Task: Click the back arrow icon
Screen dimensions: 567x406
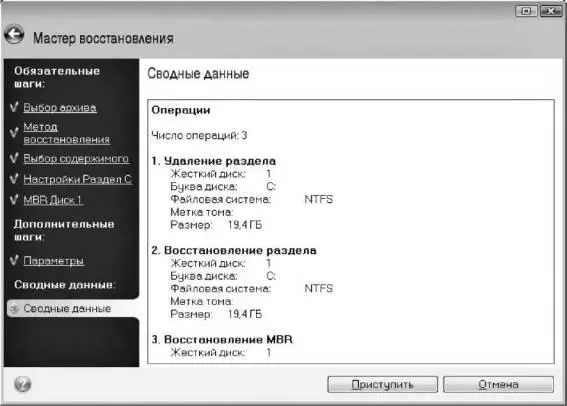Action: click(x=14, y=35)
